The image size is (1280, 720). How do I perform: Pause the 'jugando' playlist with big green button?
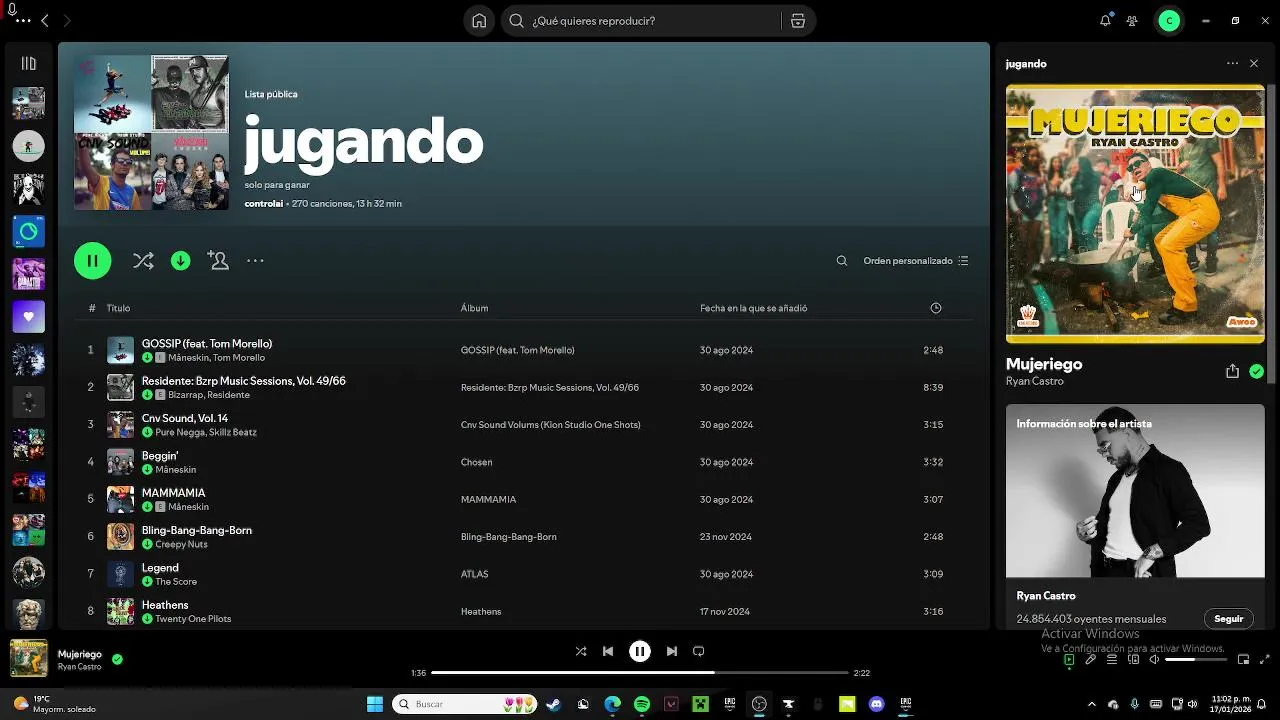(x=92, y=261)
